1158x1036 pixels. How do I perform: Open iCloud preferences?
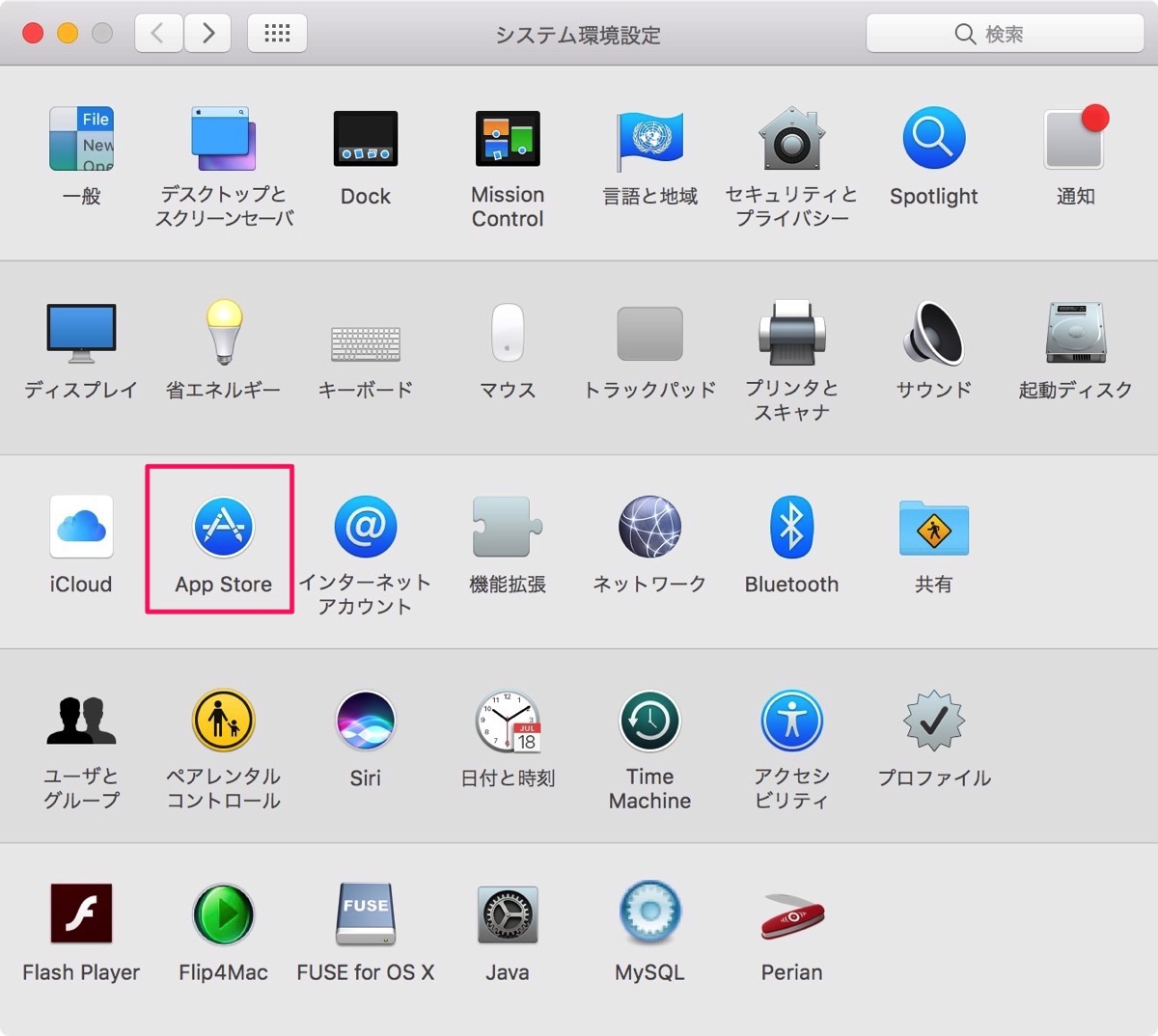click(81, 527)
